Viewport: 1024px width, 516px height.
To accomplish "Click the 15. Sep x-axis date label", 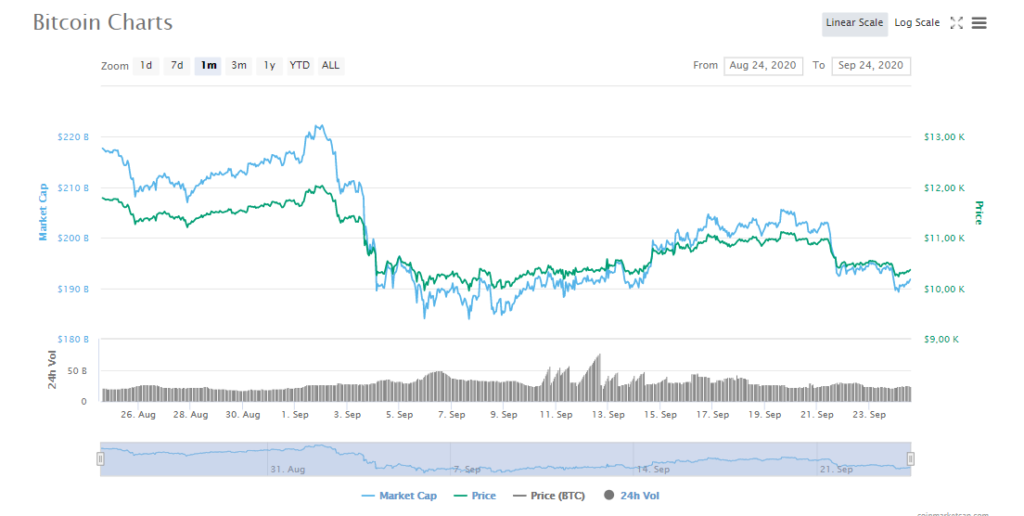I will pyautogui.click(x=660, y=415).
